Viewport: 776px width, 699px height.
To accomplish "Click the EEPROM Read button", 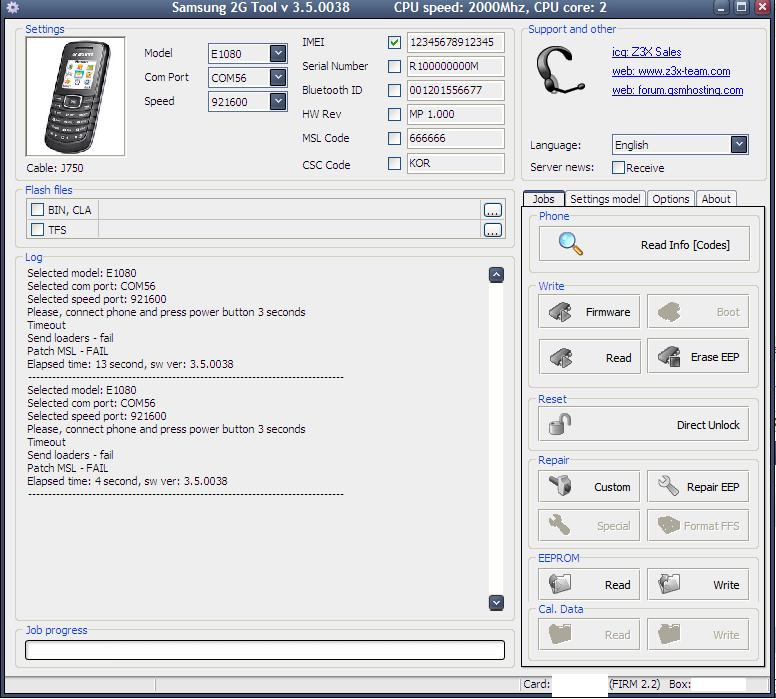I will pos(589,584).
